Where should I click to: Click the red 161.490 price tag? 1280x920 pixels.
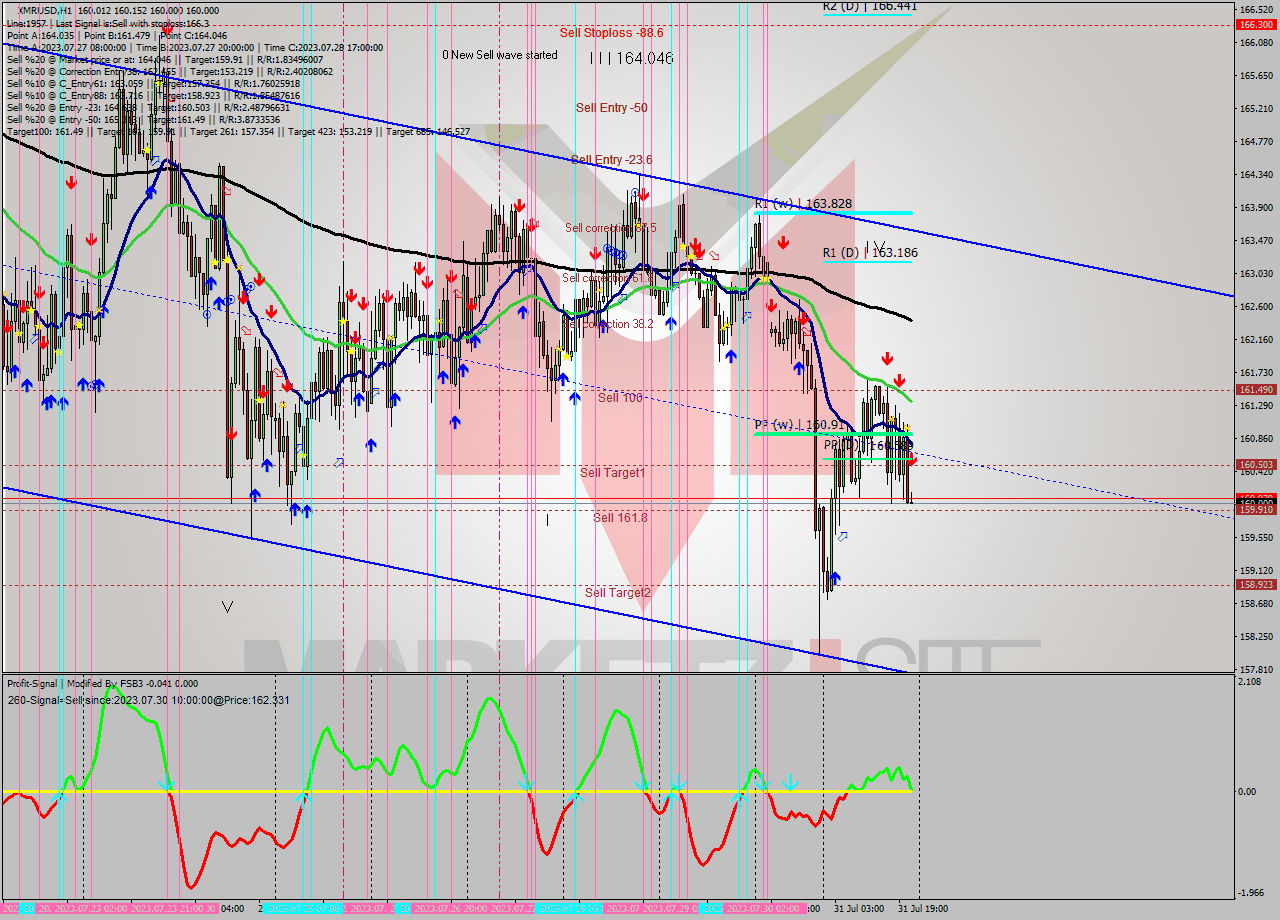point(1254,390)
